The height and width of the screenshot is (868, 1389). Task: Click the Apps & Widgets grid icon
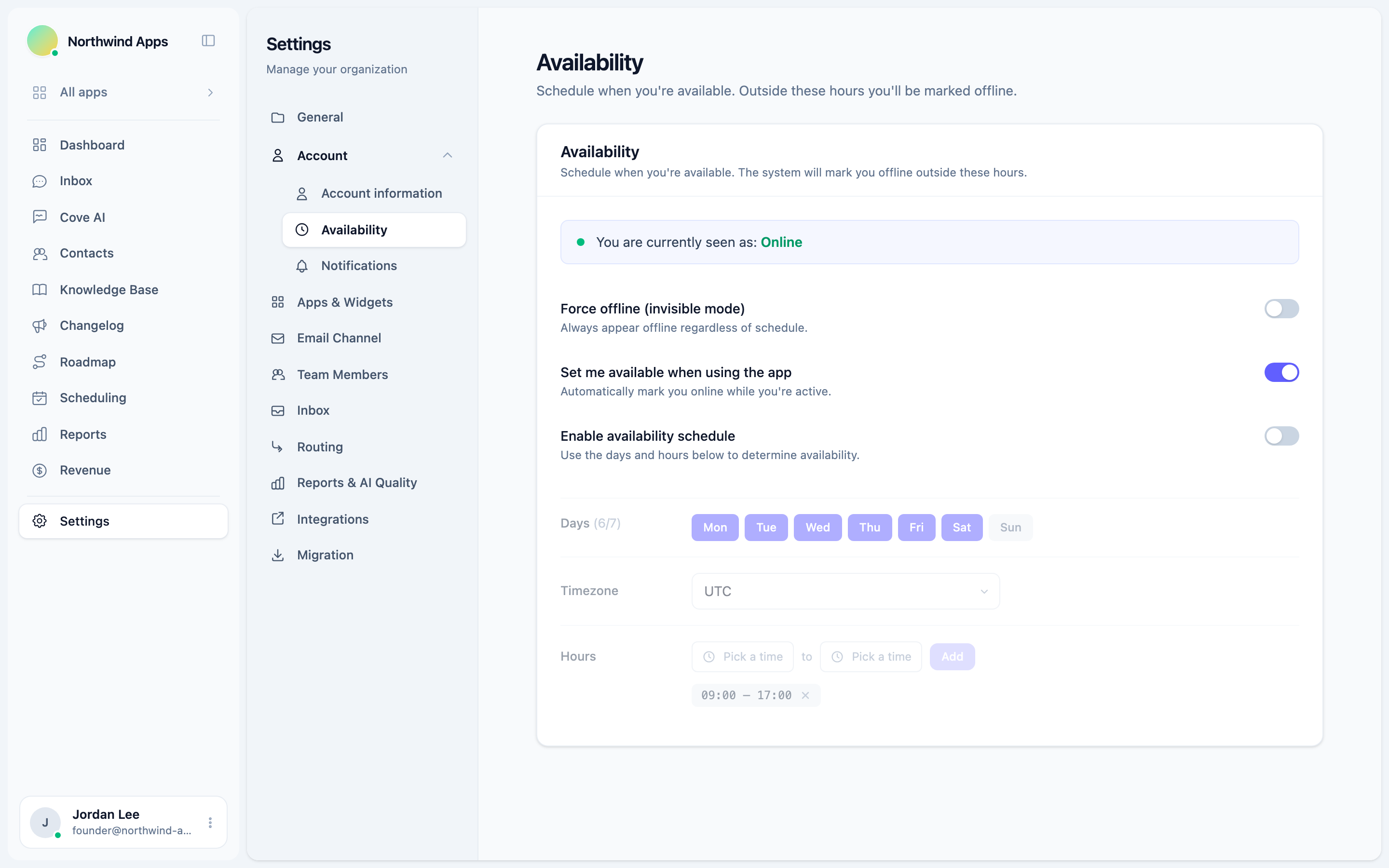[x=278, y=302]
